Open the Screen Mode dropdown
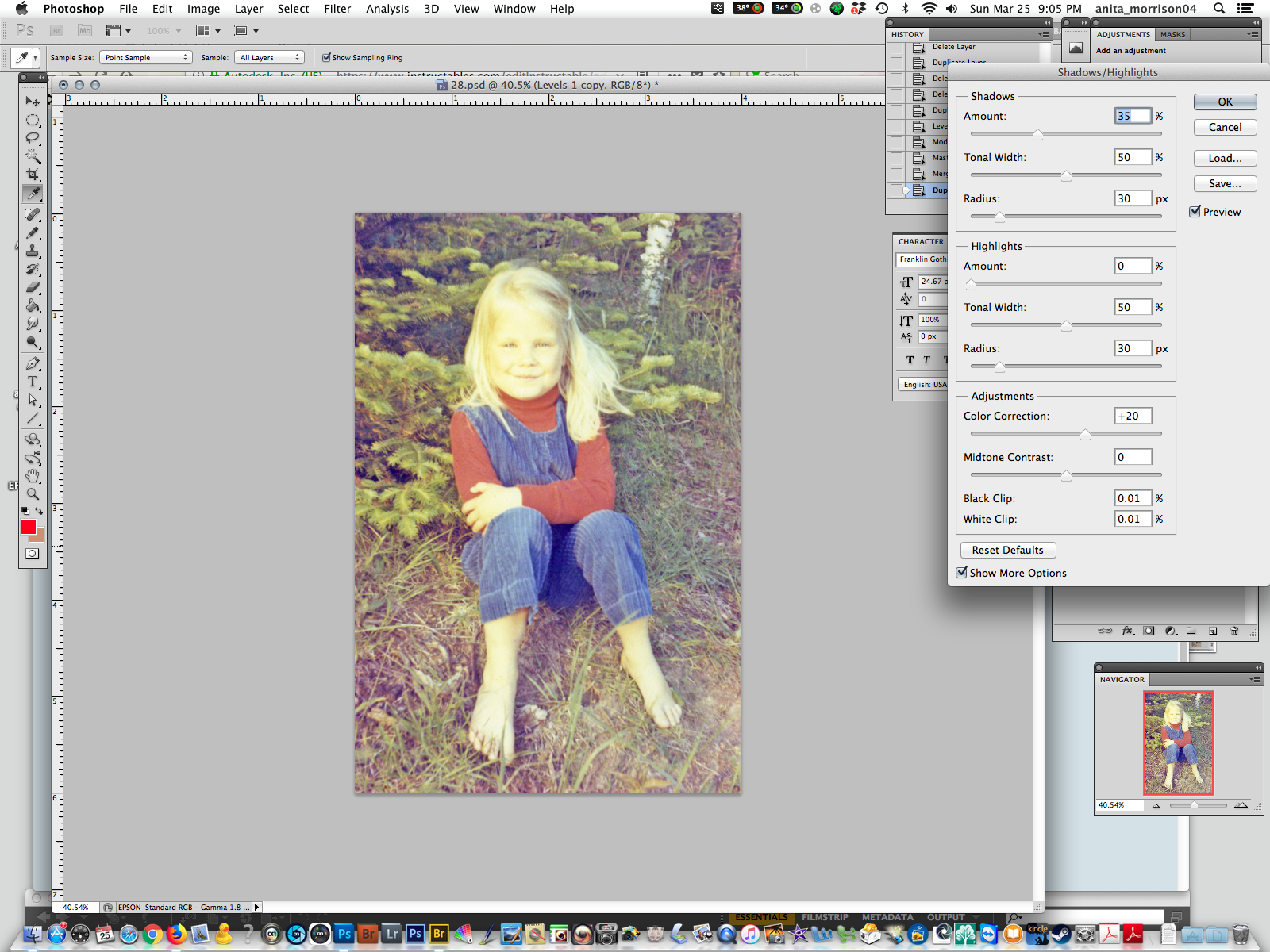Viewport: 1270px width, 952px height. point(246,31)
